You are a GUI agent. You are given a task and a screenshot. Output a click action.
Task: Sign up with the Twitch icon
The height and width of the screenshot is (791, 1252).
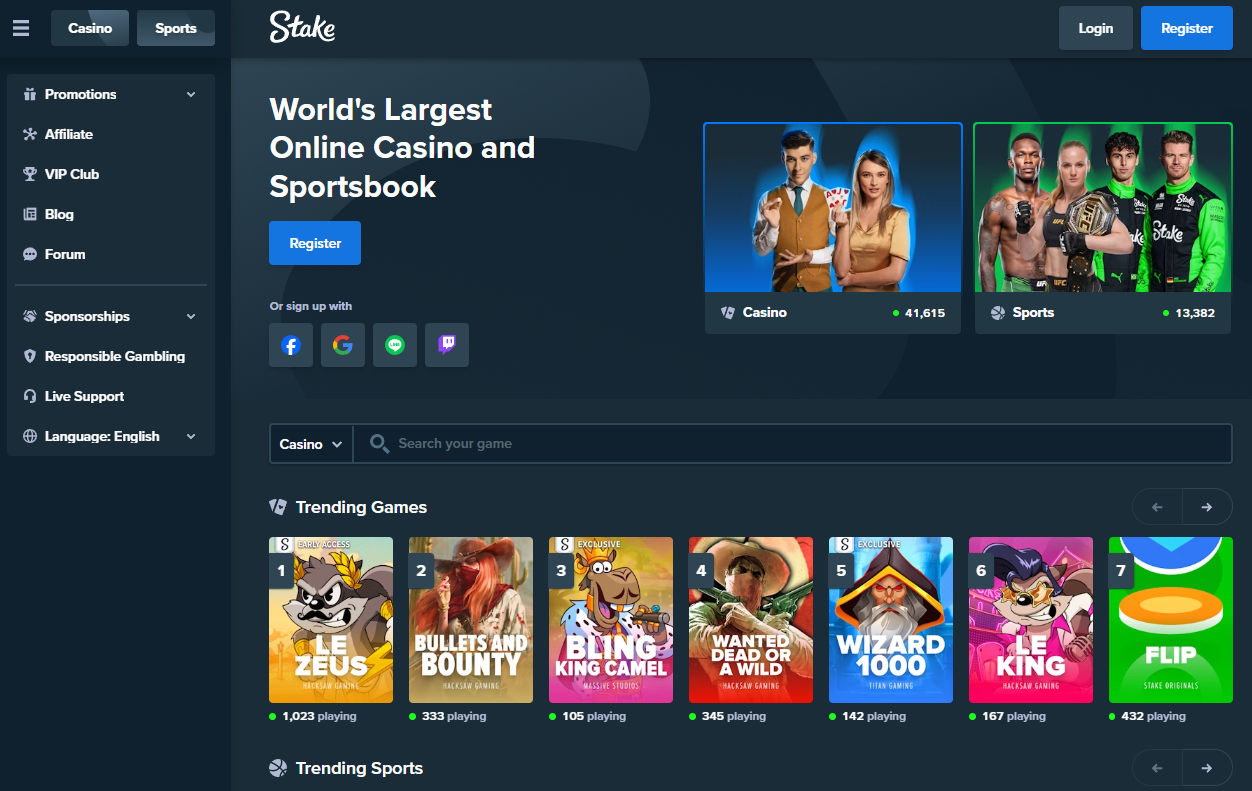(x=447, y=345)
